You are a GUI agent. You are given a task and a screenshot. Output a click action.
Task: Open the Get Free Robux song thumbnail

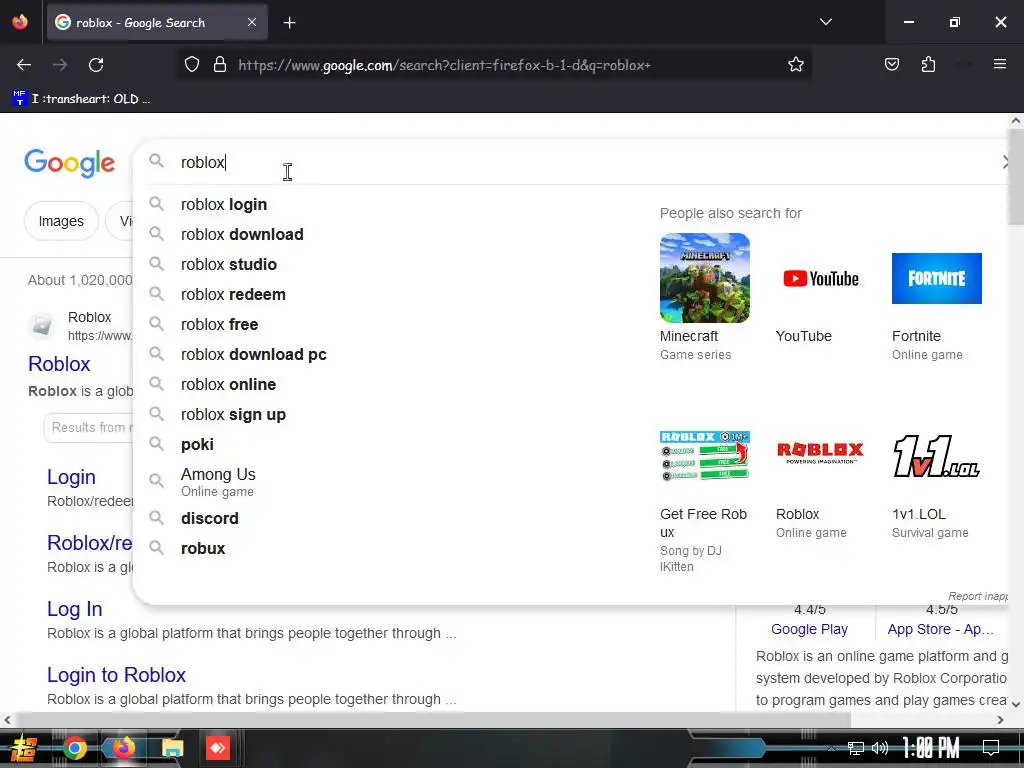(705, 456)
